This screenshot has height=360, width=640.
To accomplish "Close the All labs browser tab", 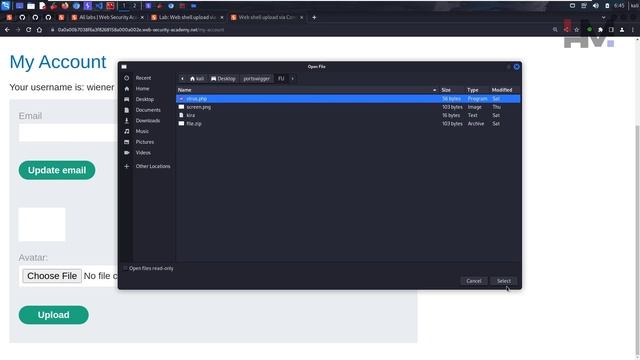I will click(x=142, y=18).
